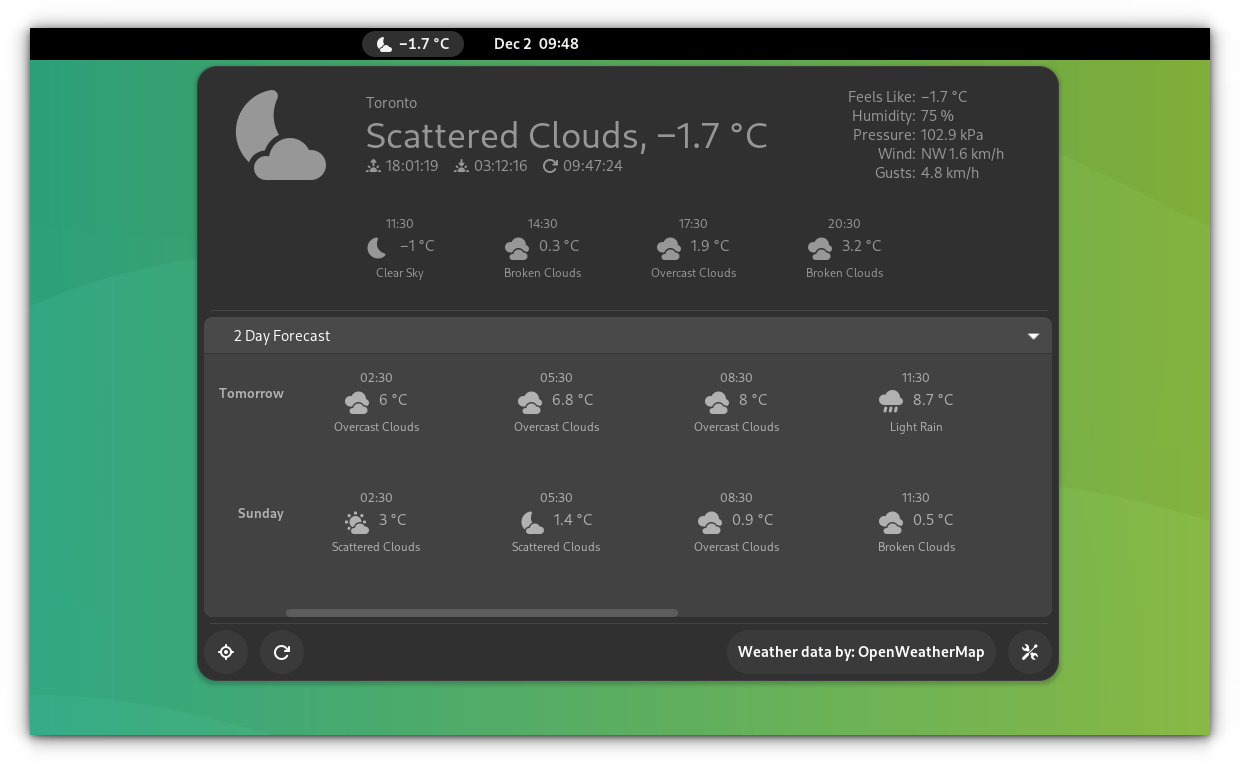The height and width of the screenshot is (767, 1240).
Task: Click Weather data by OpenWeatherMap button
Action: click(x=861, y=652)
